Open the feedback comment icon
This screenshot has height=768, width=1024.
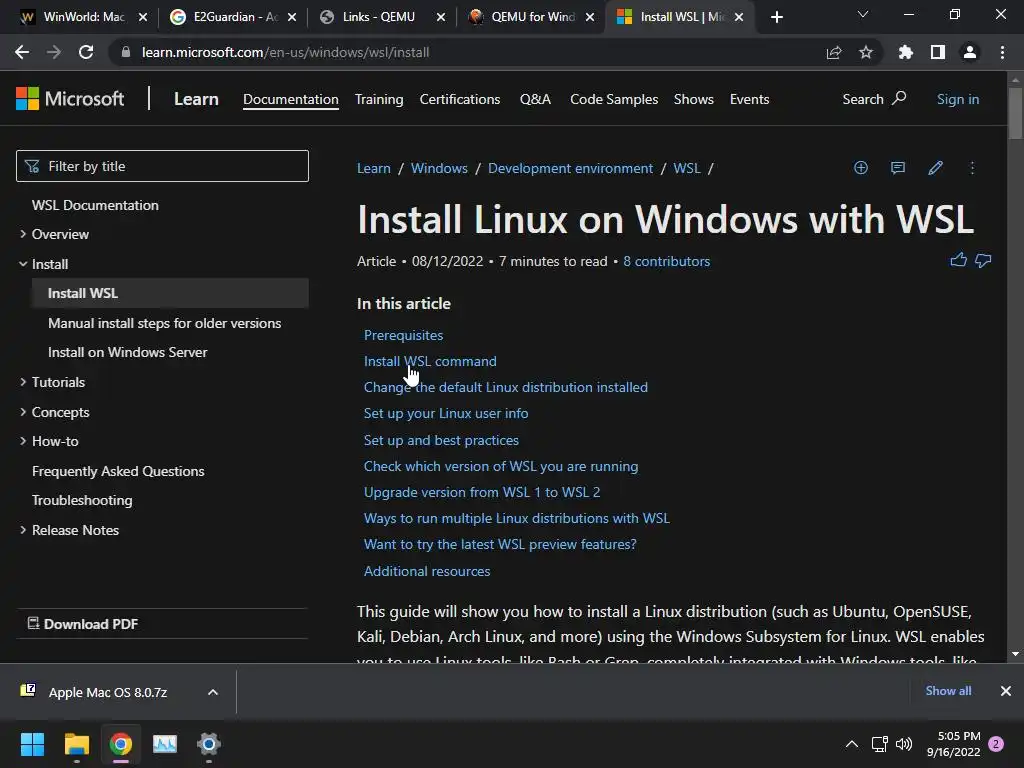(898, 168)
